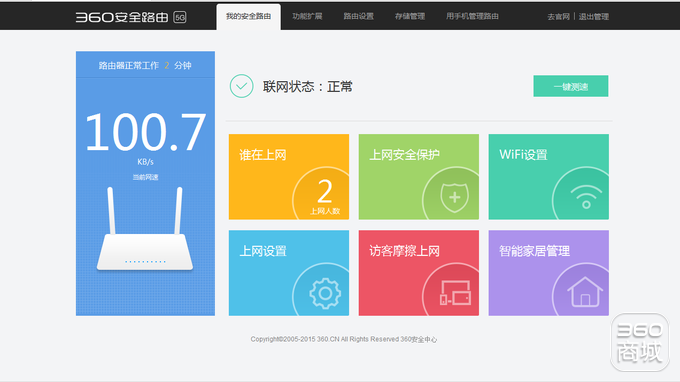The width and height of the screenshot is (680, 382).
Task: Open the 上网安全保护 tile
Action: (x=418, y=176)
